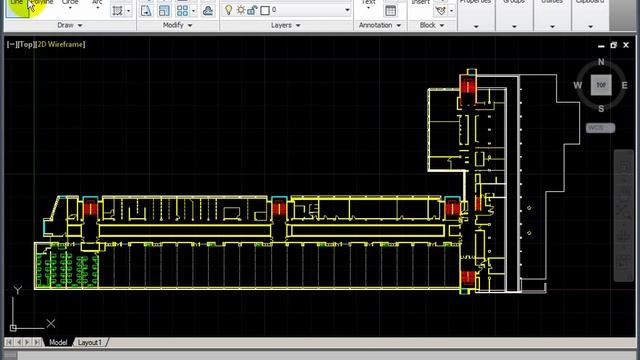
Task: Expand the Draw panel
Action: tap(70, 25)
